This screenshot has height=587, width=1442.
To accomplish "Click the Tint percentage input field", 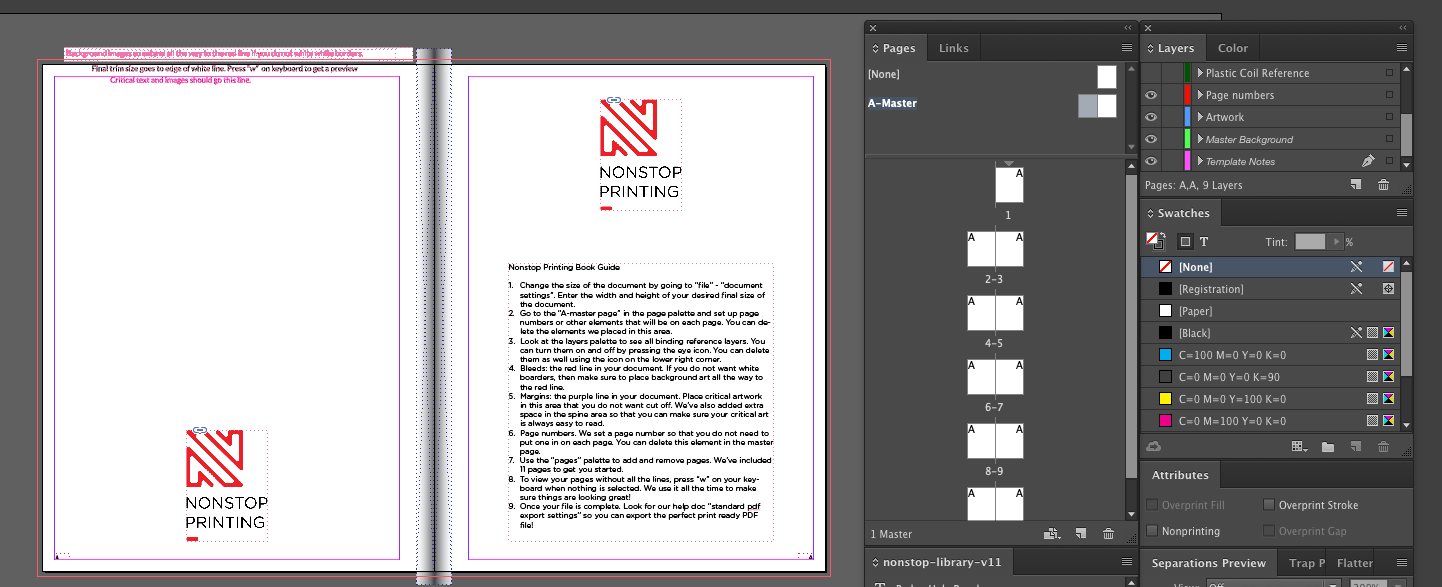I will click(1310, 242).
